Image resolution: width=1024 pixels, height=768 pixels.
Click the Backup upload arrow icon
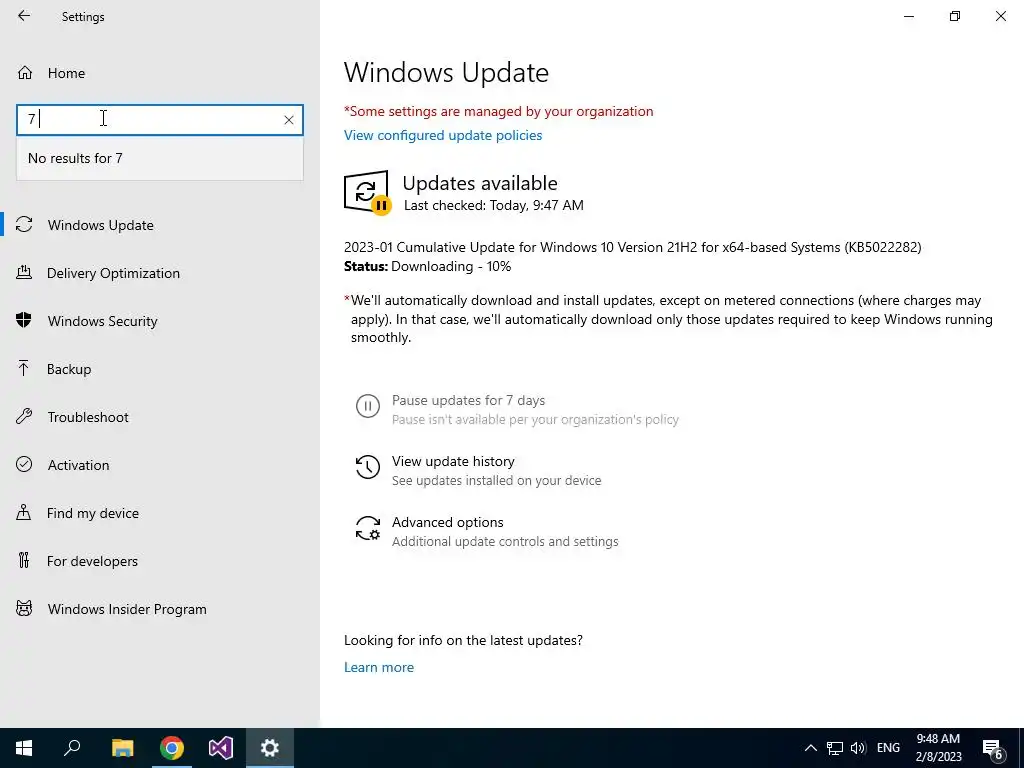pyautogui.click(x=24, y=368)
